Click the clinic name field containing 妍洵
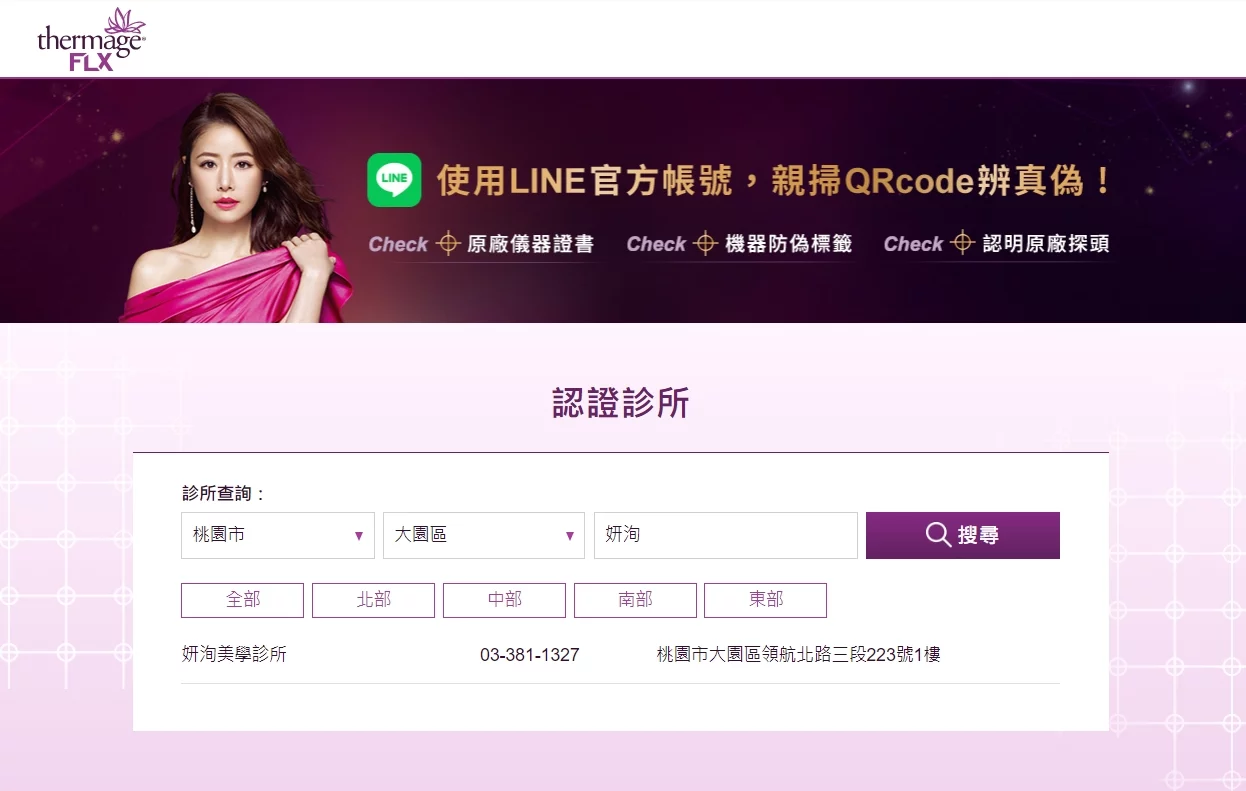1246x791 pixels. point(726,535)
